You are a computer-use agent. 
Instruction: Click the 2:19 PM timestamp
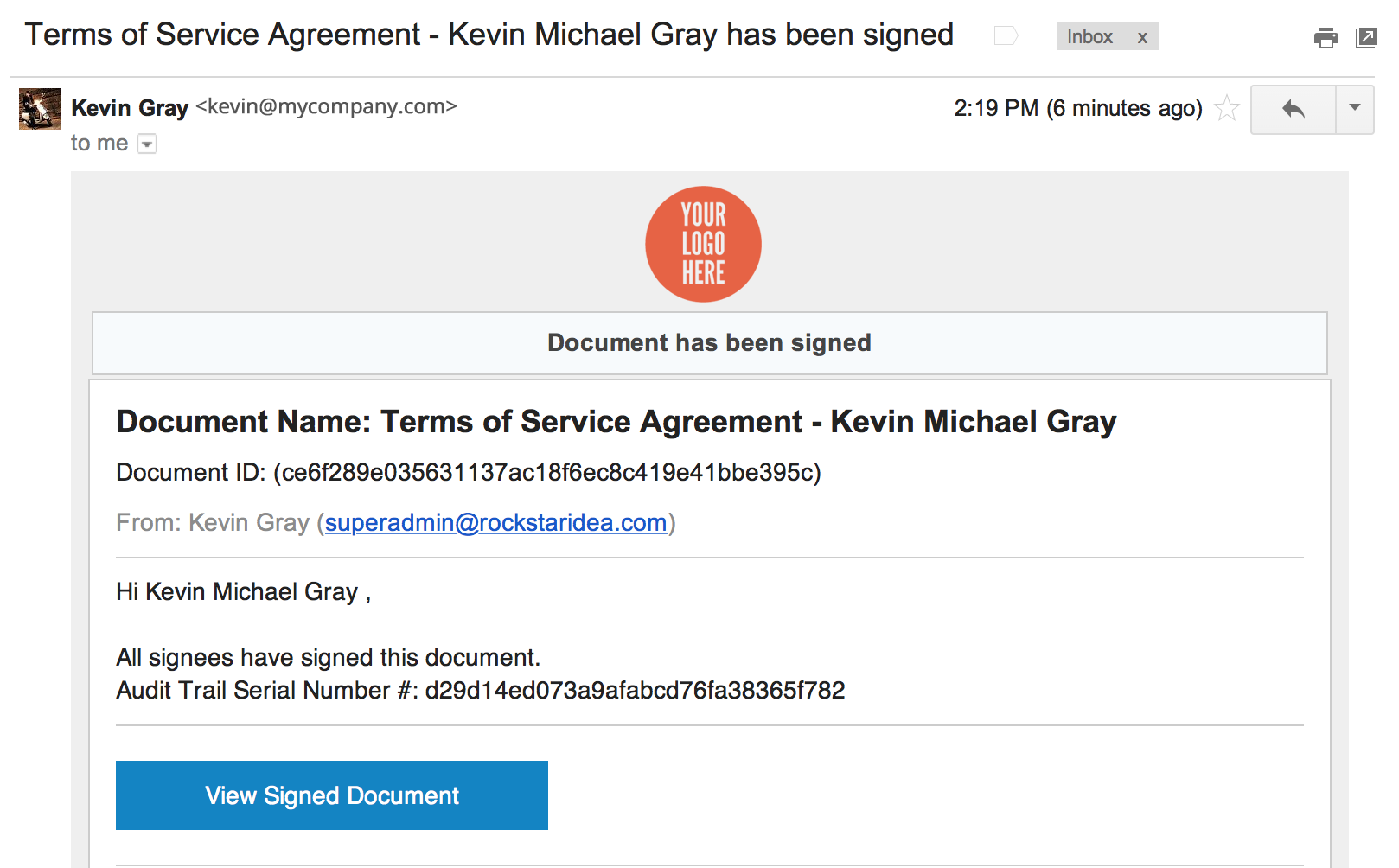click(1077, 109)
